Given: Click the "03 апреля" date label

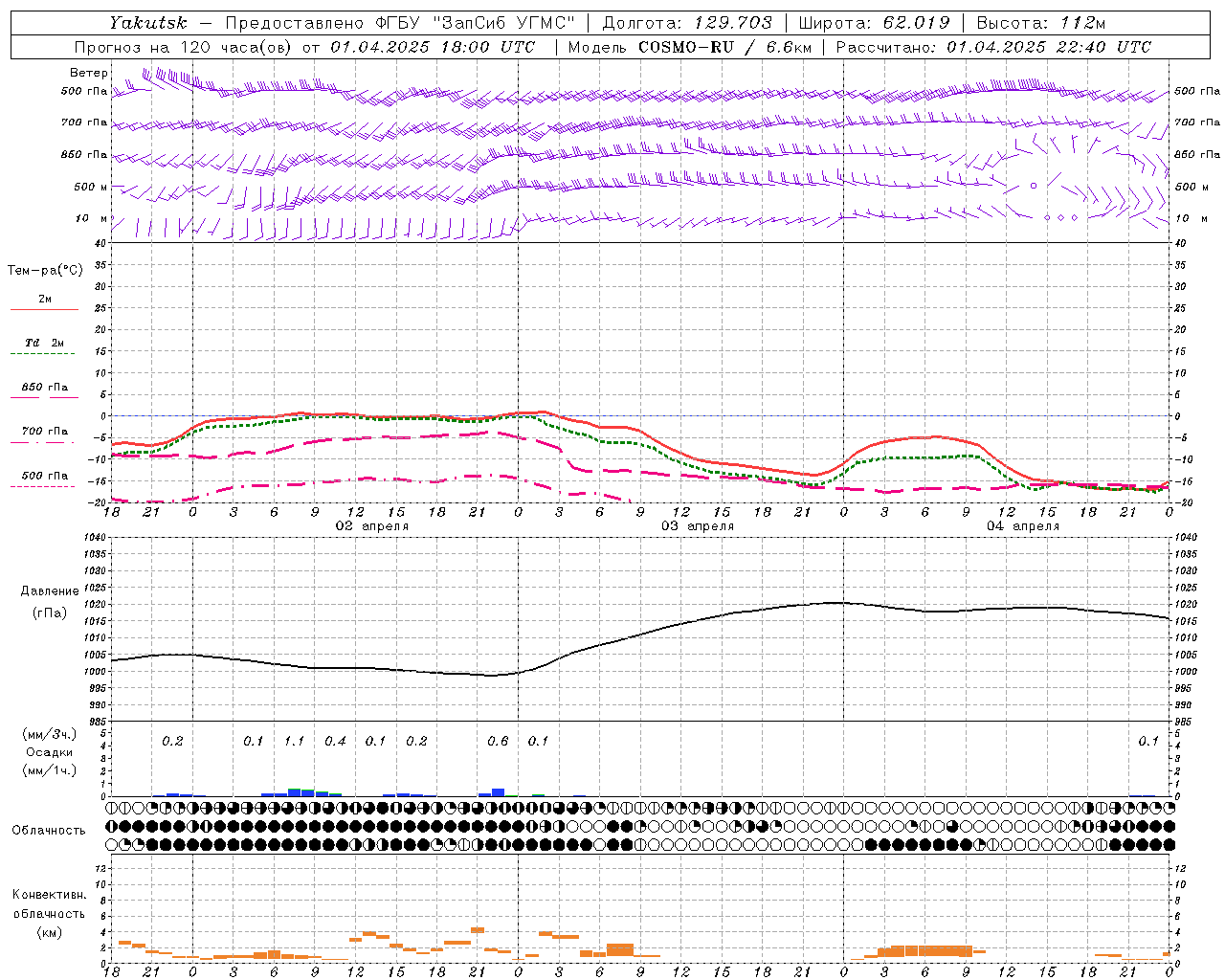Looking at the screenshot, I should [x=698, y=526].
